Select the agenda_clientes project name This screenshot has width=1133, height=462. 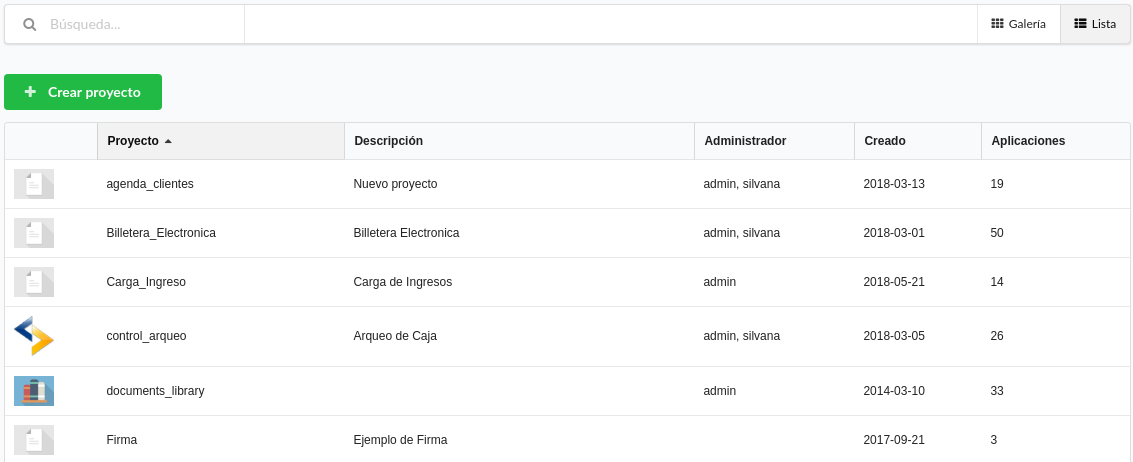tap(150, 184)
